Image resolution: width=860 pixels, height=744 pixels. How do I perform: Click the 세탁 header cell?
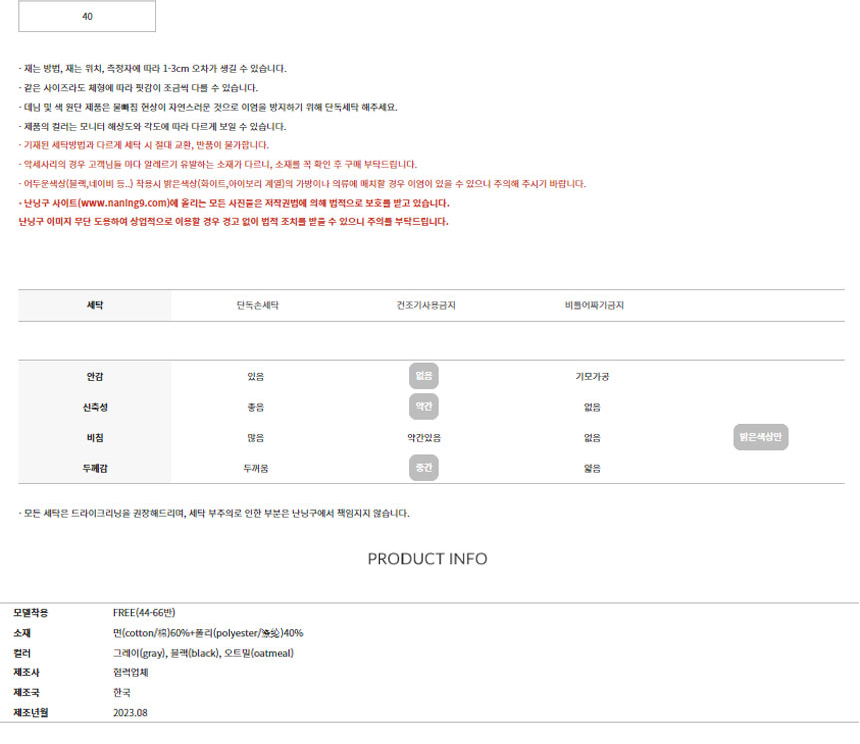click(95, 305)
